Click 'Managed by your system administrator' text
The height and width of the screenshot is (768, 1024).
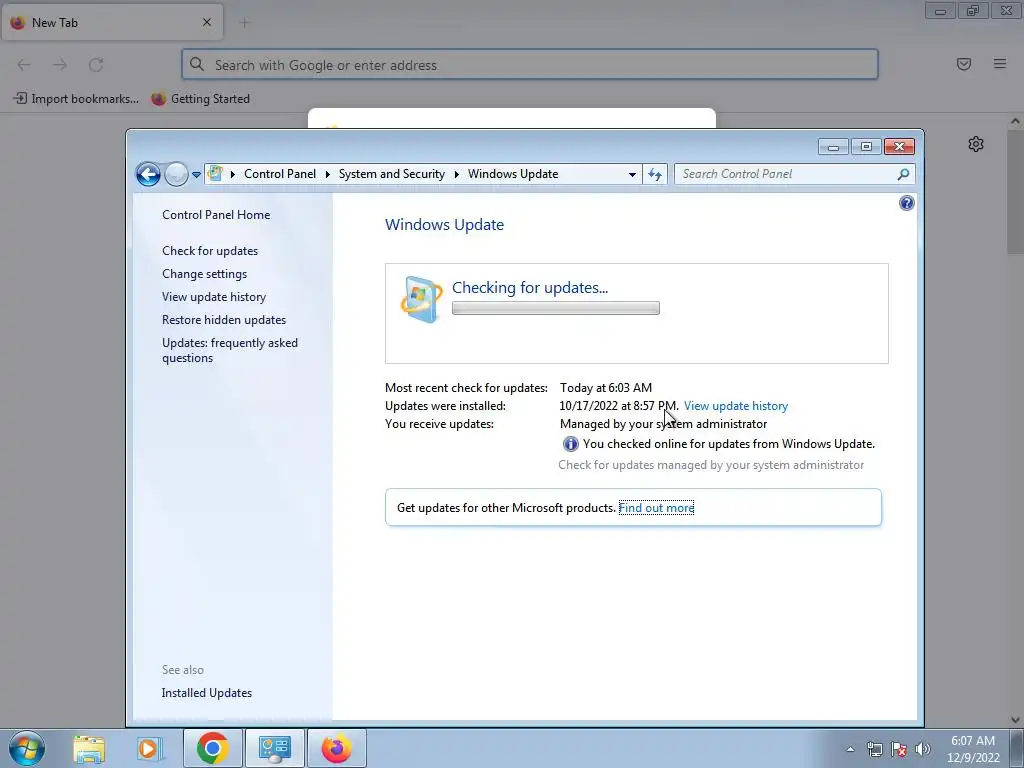[x=663, y=424]
